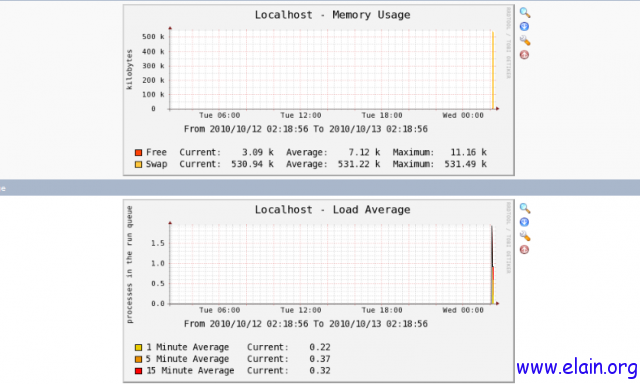Click the 15 Minute current value '0.32'
Image resolution: width=640 pixels, height=384 pixels.
(320, 371)
